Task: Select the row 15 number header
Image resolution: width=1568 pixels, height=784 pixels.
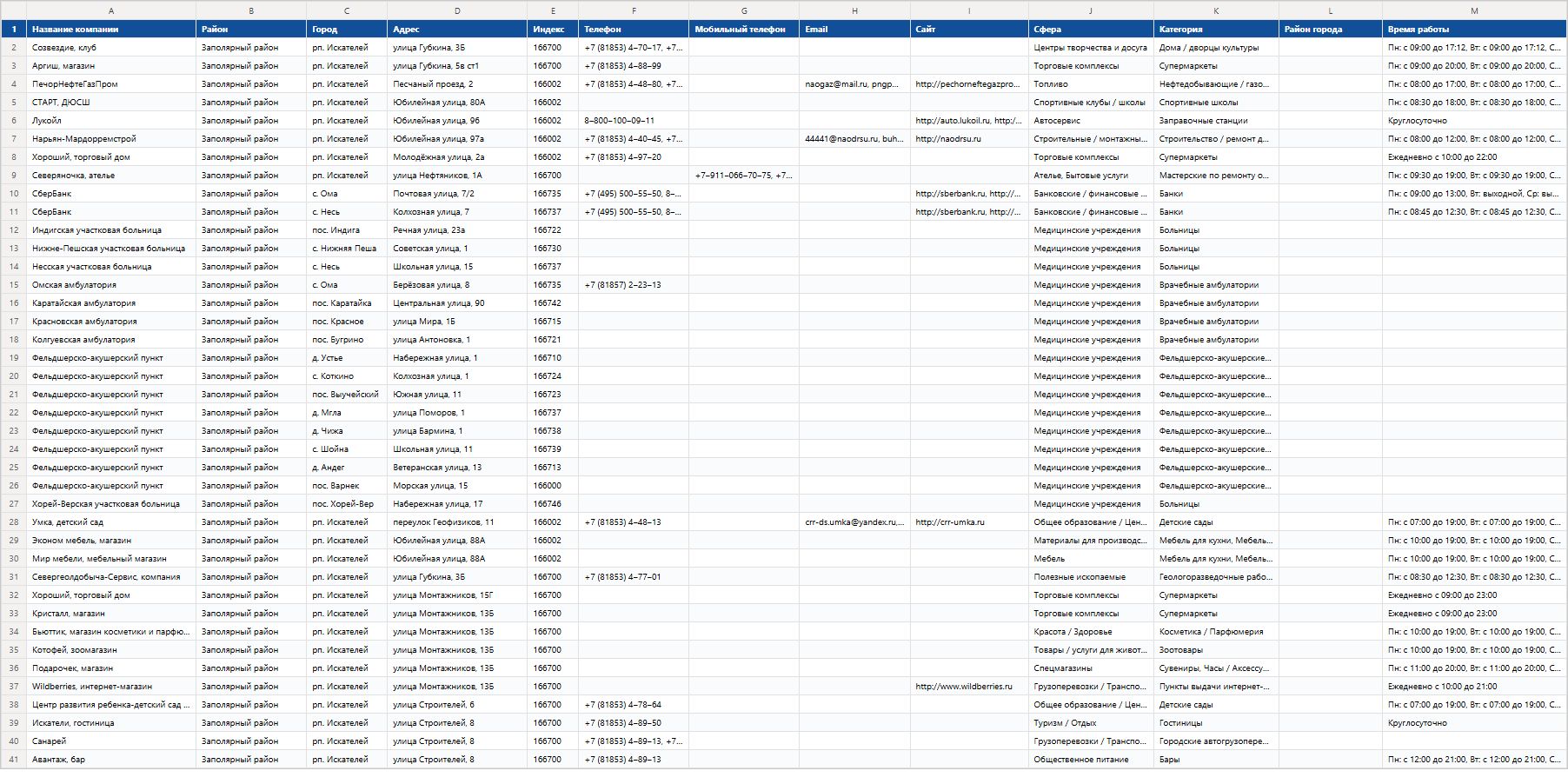Action: (14, 285)
